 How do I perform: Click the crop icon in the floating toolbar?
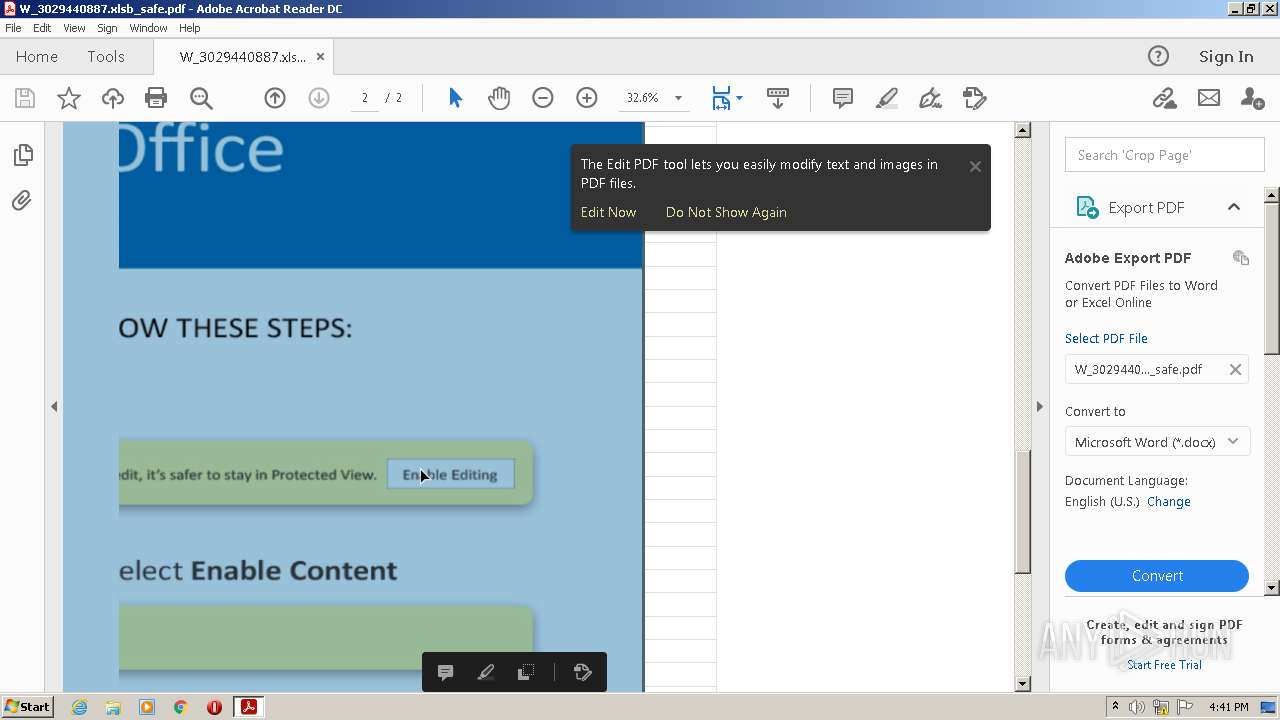(526, 672)
